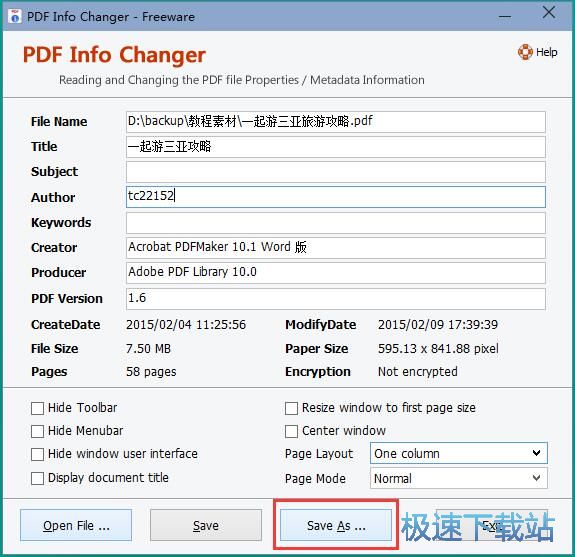The height and width of the screenshot is (557, 575).
Task: Click the Save button
Action: (x=206, y=525)
